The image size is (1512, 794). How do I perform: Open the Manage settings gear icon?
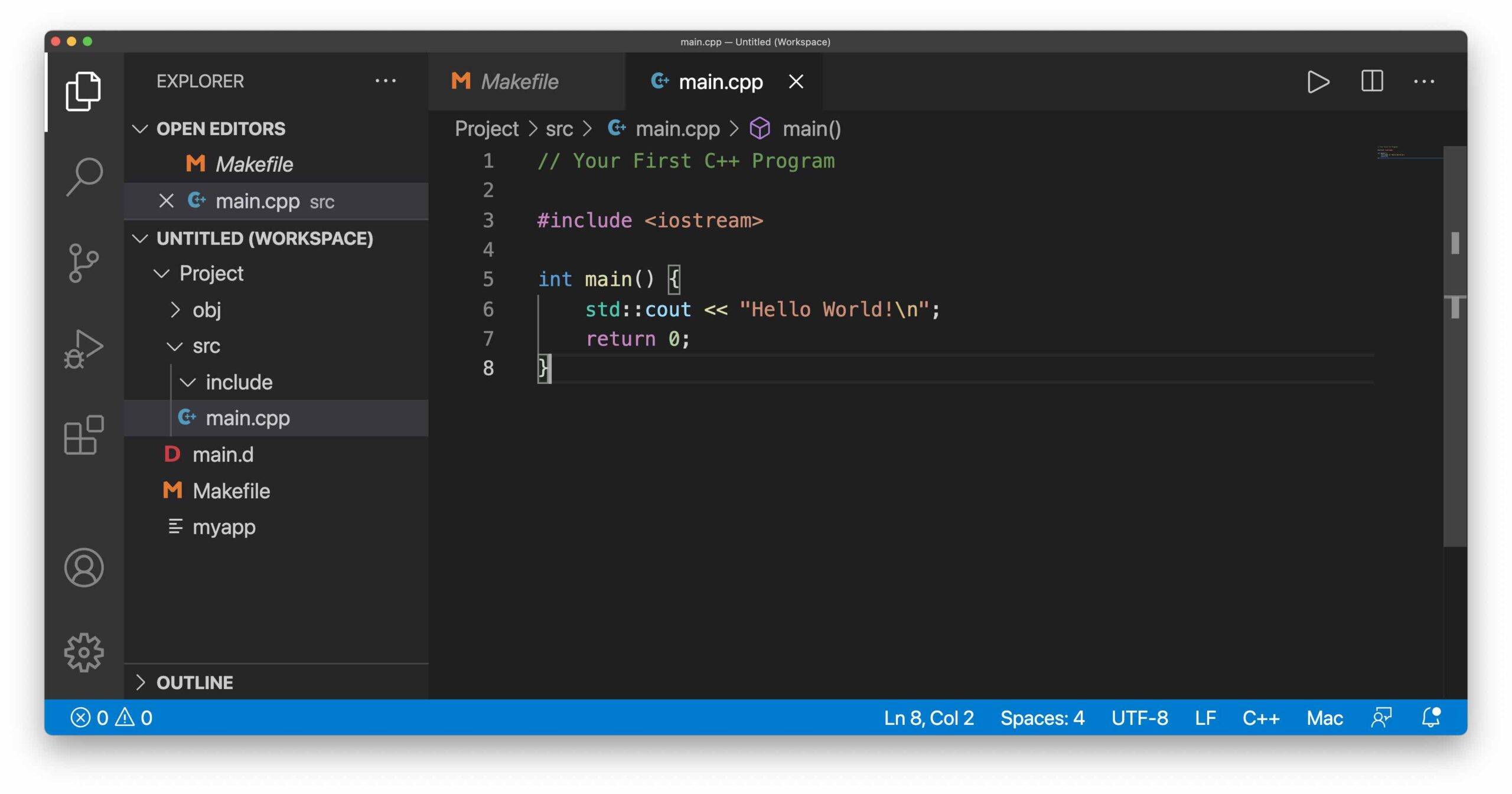point(84,652)
